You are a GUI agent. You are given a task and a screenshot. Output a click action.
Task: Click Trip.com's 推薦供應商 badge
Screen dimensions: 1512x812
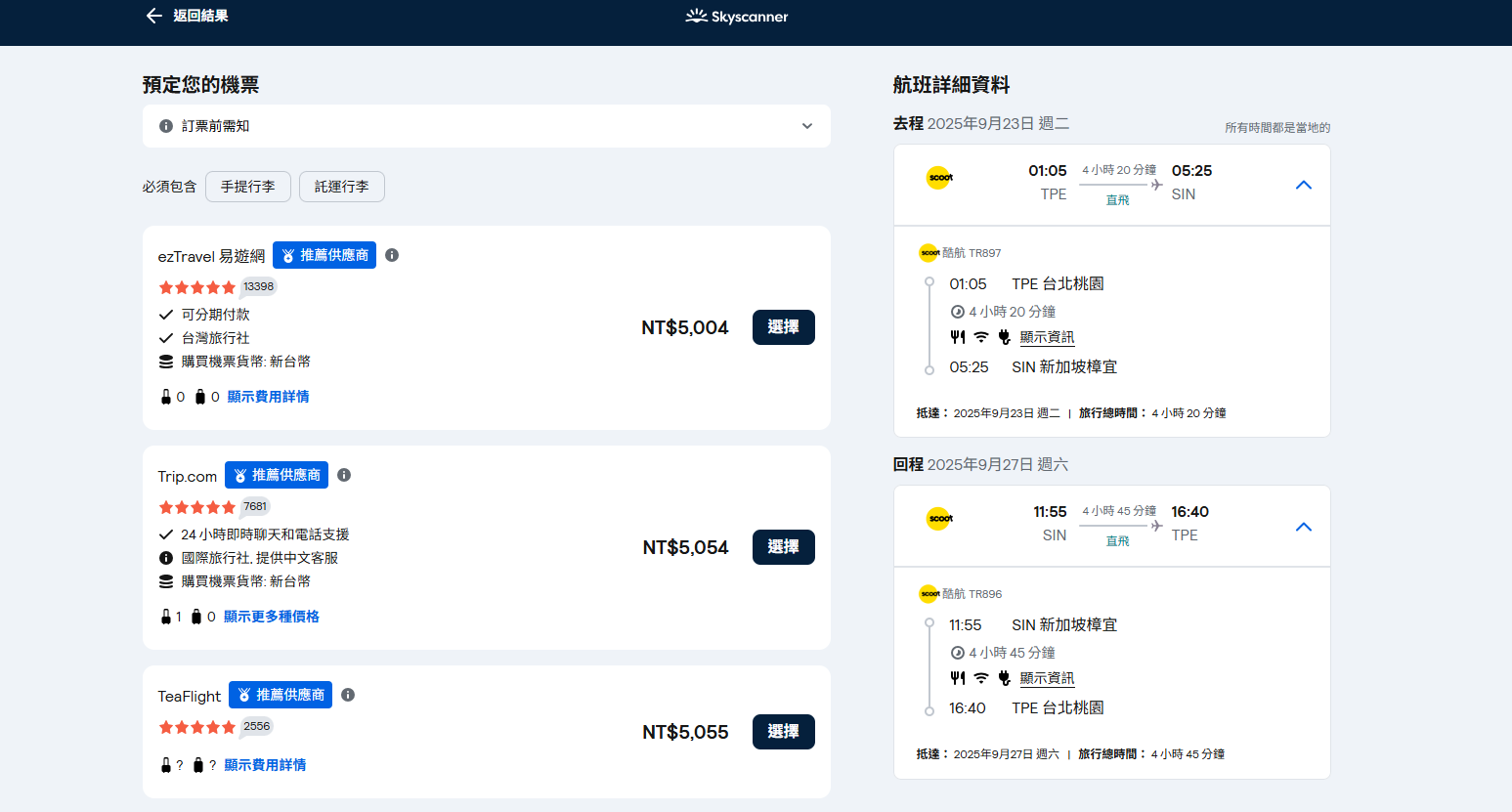pyautogui.click(x=277, y=475)
